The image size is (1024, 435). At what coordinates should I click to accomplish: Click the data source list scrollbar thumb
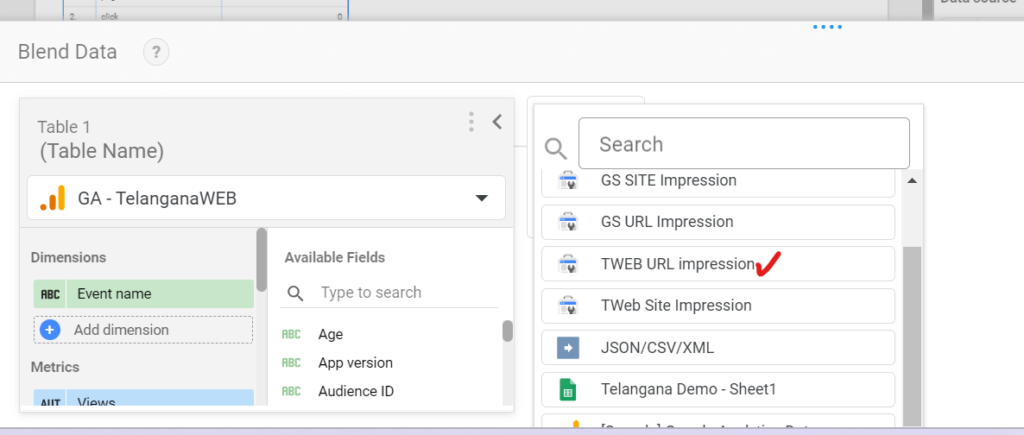point(912,336)
